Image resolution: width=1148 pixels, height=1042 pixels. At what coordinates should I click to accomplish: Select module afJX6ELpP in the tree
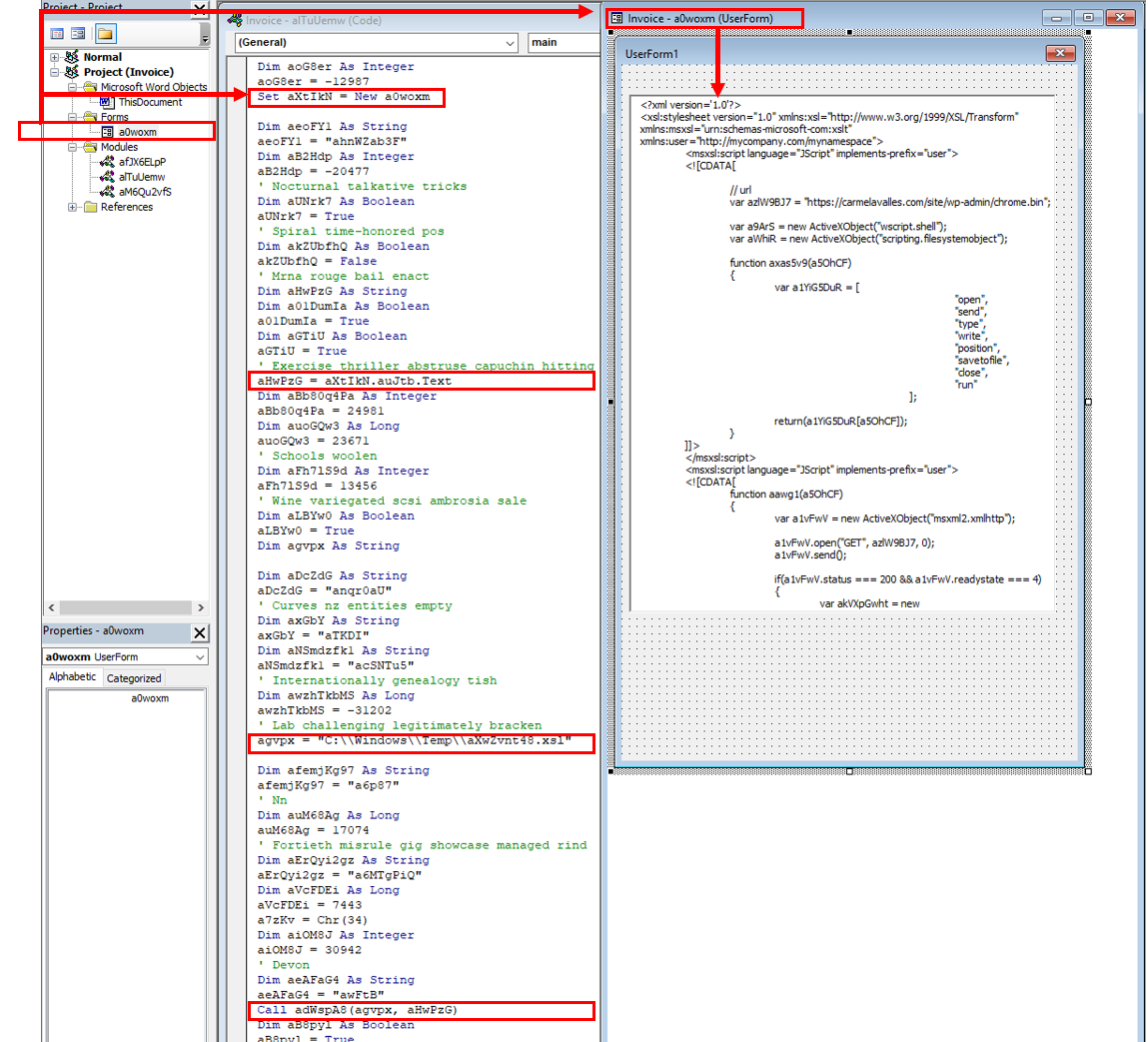click(143, 162)
